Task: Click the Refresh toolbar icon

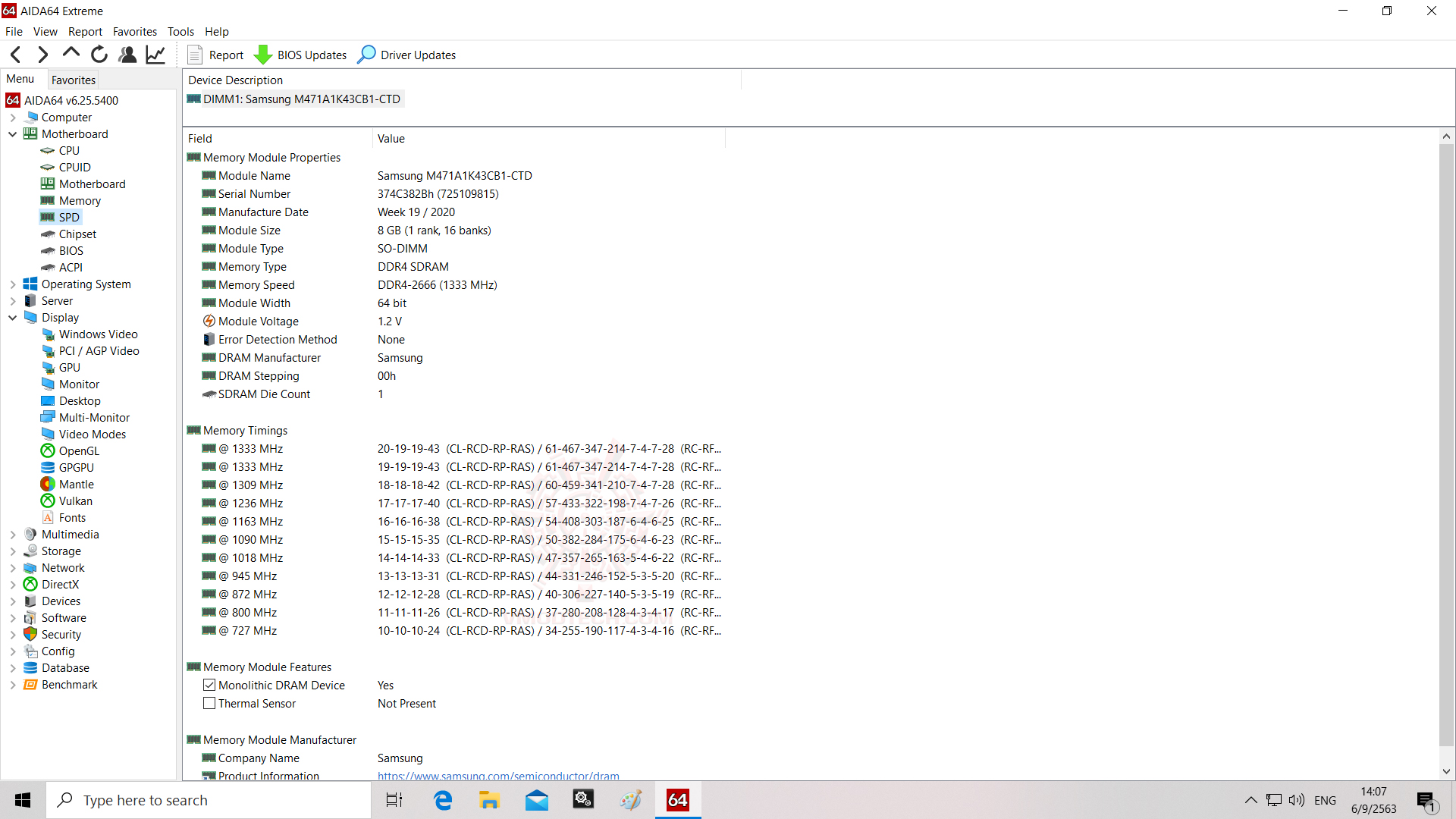Action: (99, 55)
